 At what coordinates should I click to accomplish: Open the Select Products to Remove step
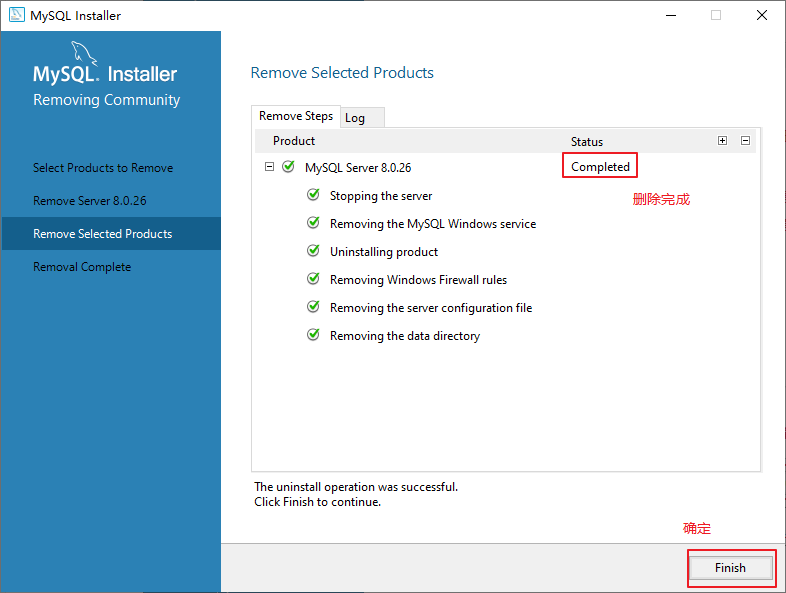pos(103,168)
